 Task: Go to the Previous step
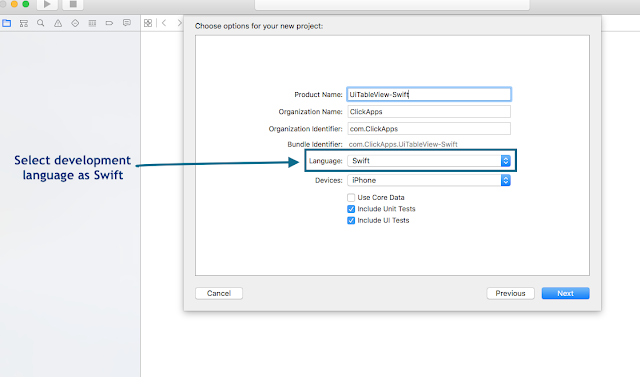[511, 293]
